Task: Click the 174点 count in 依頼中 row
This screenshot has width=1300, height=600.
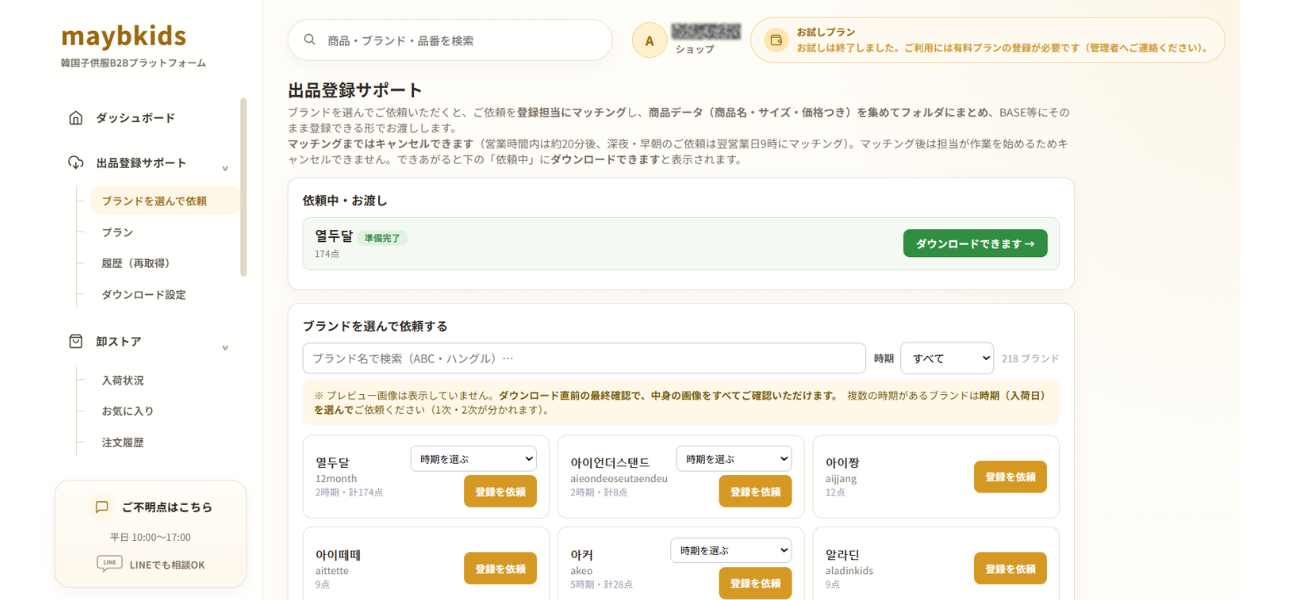Action: tap(327, 254)
